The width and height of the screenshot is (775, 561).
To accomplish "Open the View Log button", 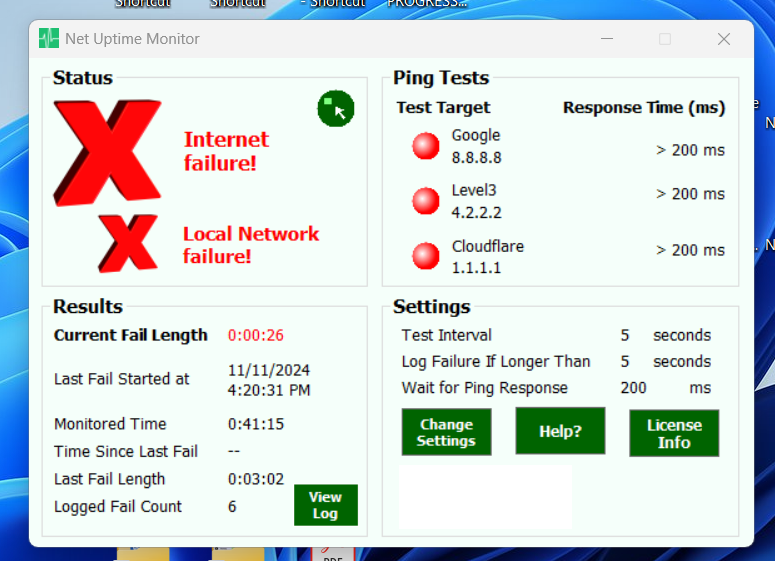I will coord(326,505).
